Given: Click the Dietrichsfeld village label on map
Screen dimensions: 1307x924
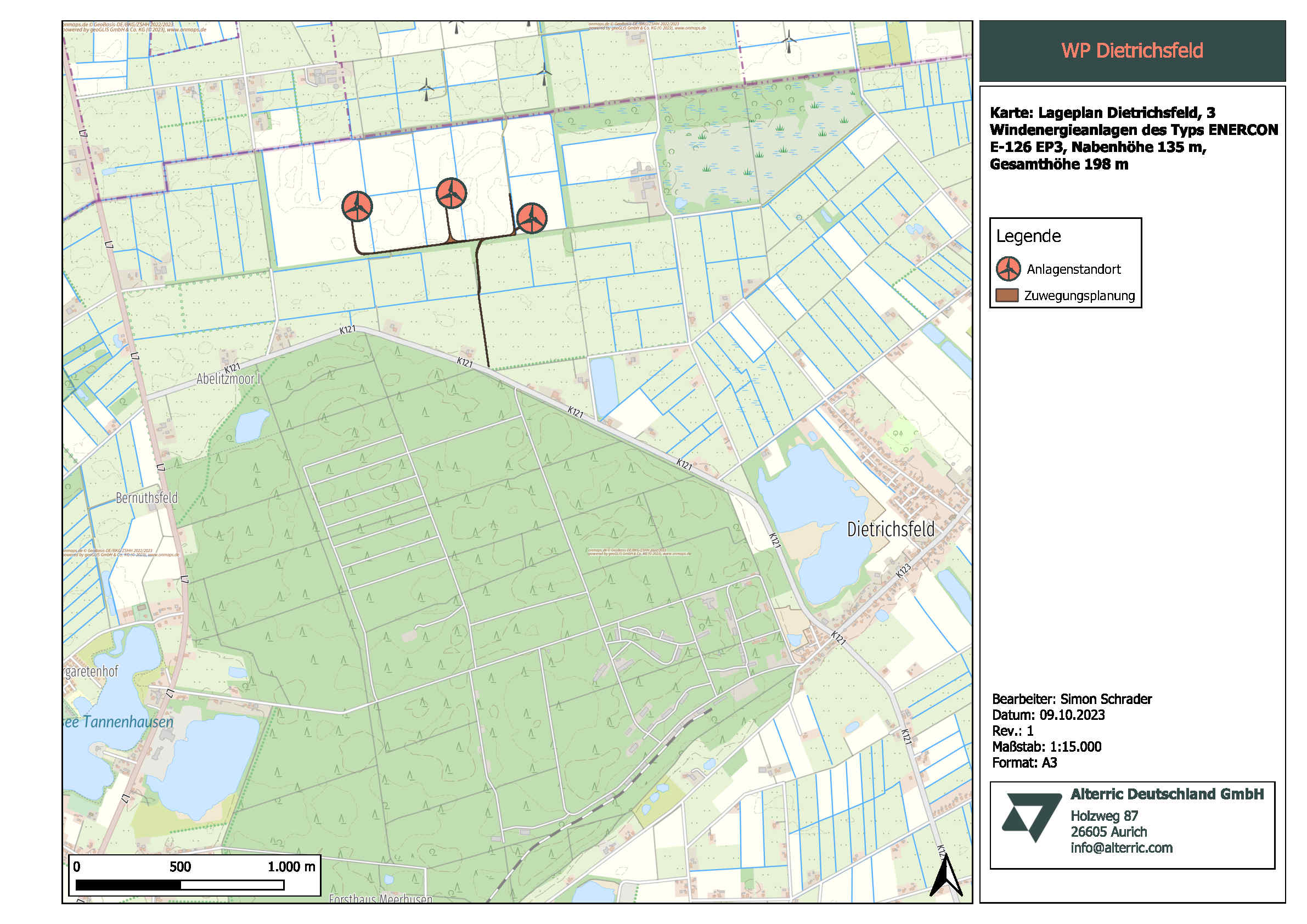Looking at the screenshot, I should point(891,529).
